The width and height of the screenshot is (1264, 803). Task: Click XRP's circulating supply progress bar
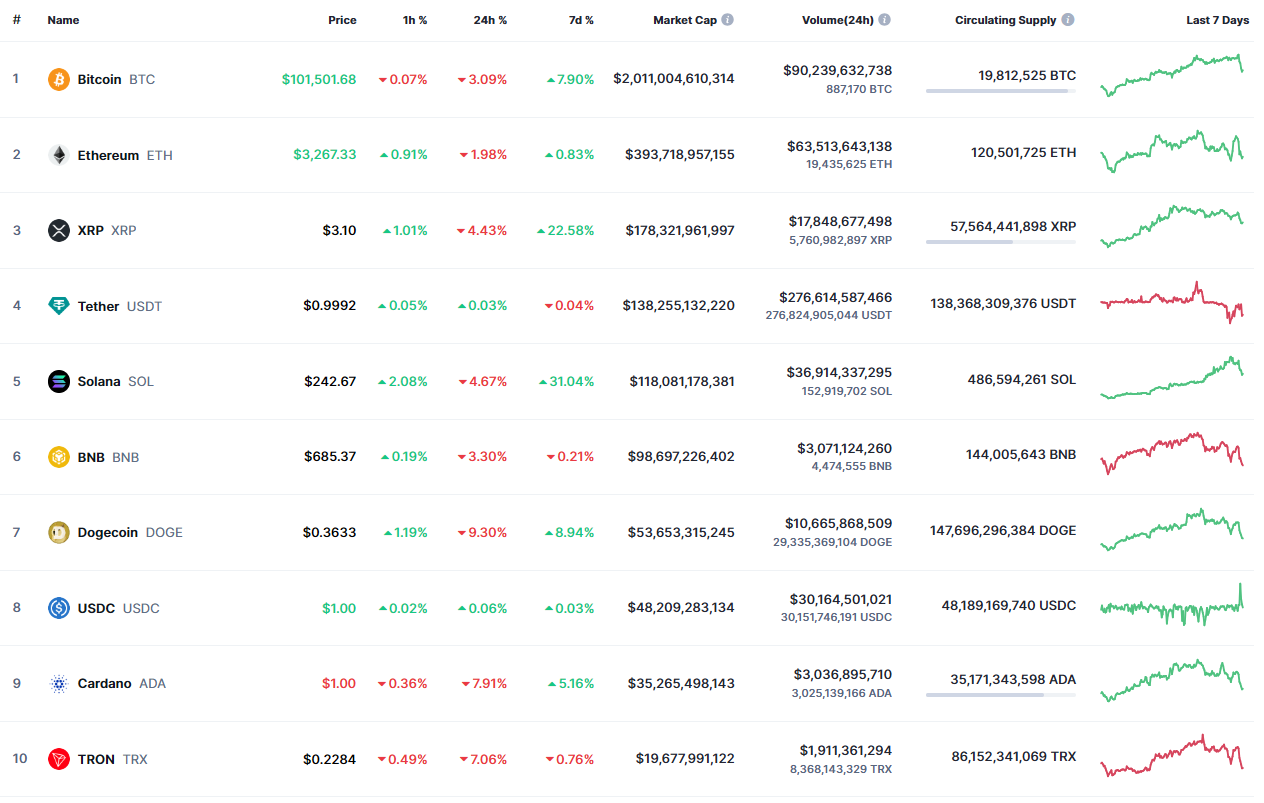point(1001,242)
